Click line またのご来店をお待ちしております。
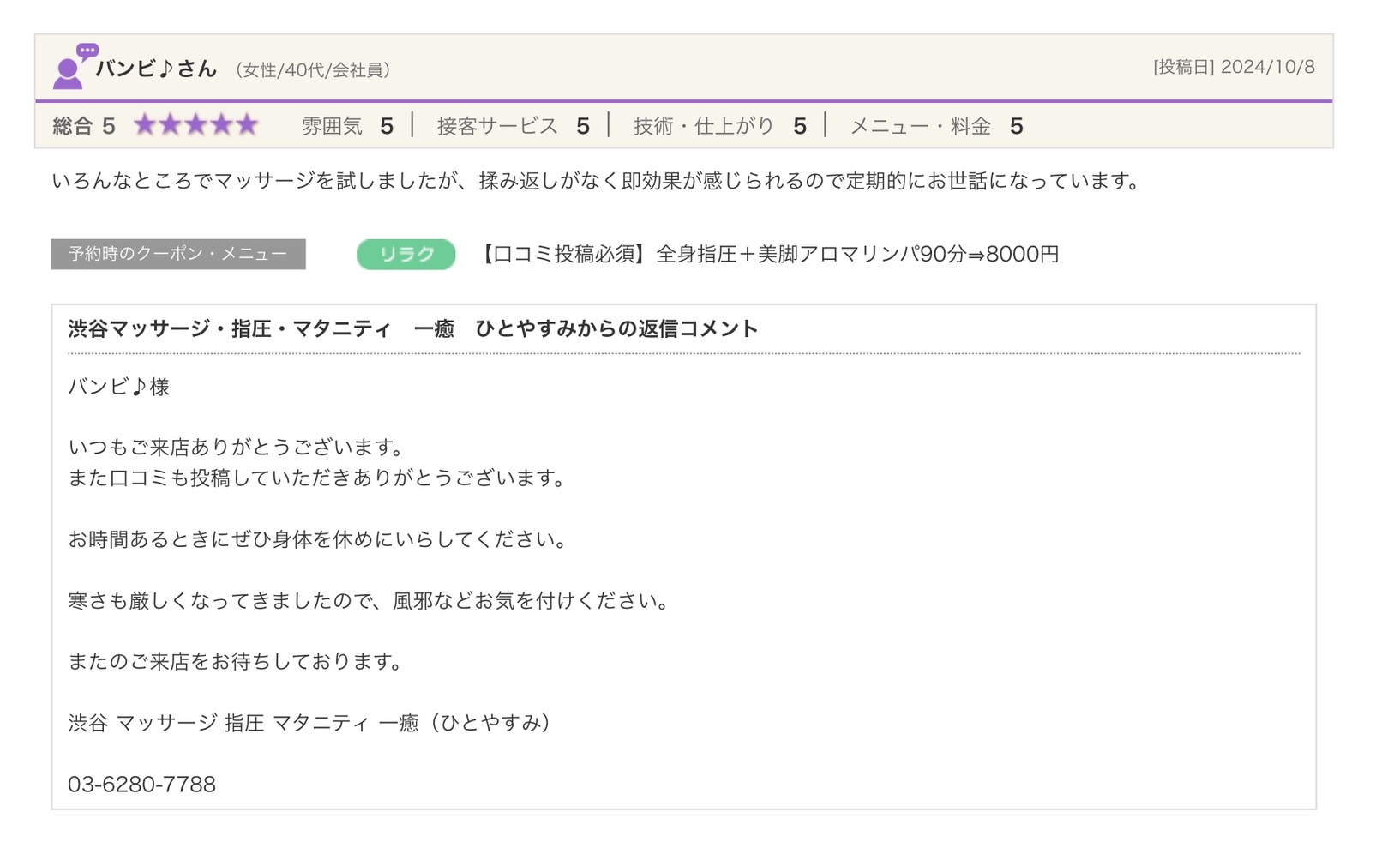The height and width of the screenshot is (860, 1400). [236, 661]
